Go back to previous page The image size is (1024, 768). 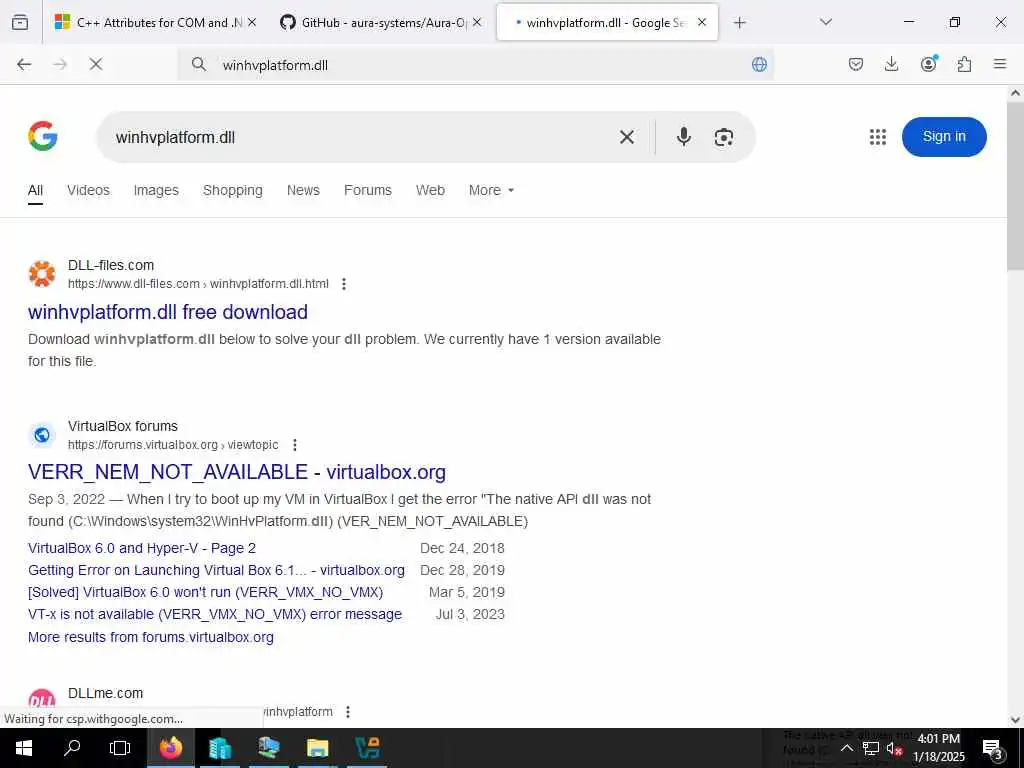pyautogui.click(x=24, y=64)
